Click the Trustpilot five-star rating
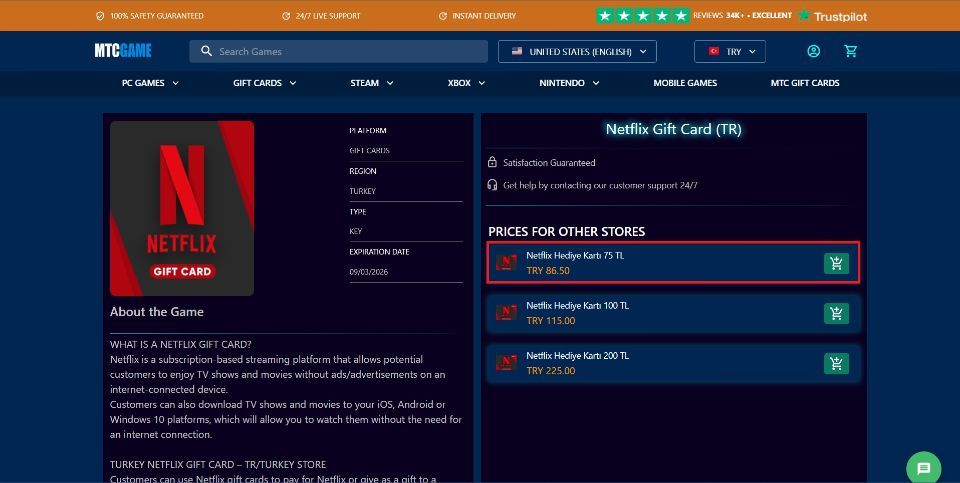 point(643,16)
